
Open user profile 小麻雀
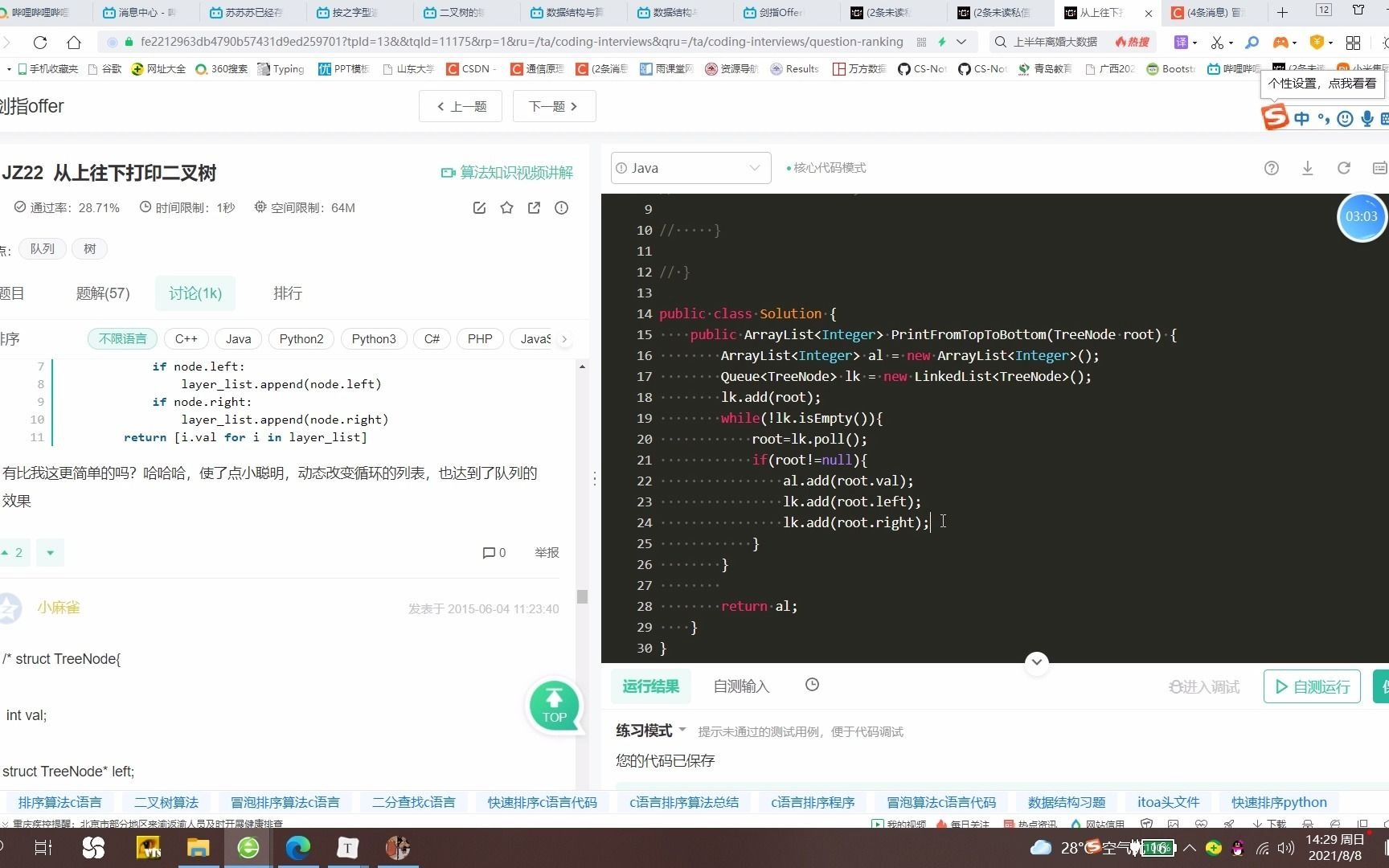pos(59,608)
